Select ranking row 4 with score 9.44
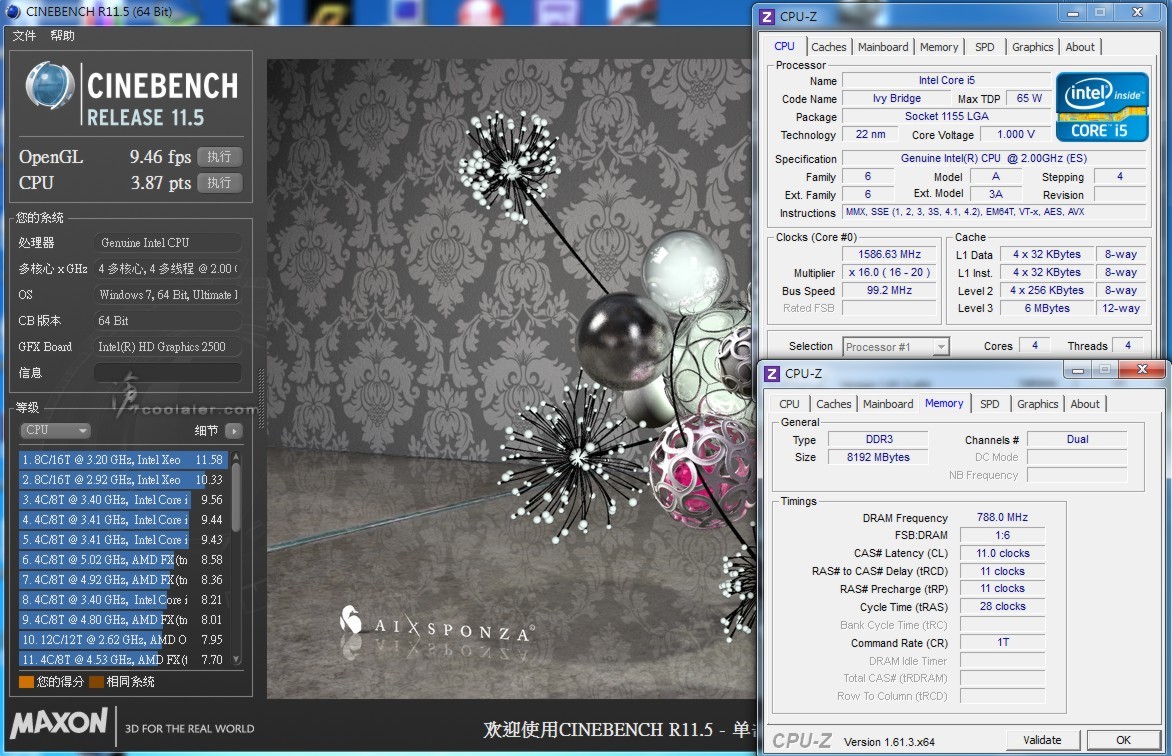 [122, 520]
